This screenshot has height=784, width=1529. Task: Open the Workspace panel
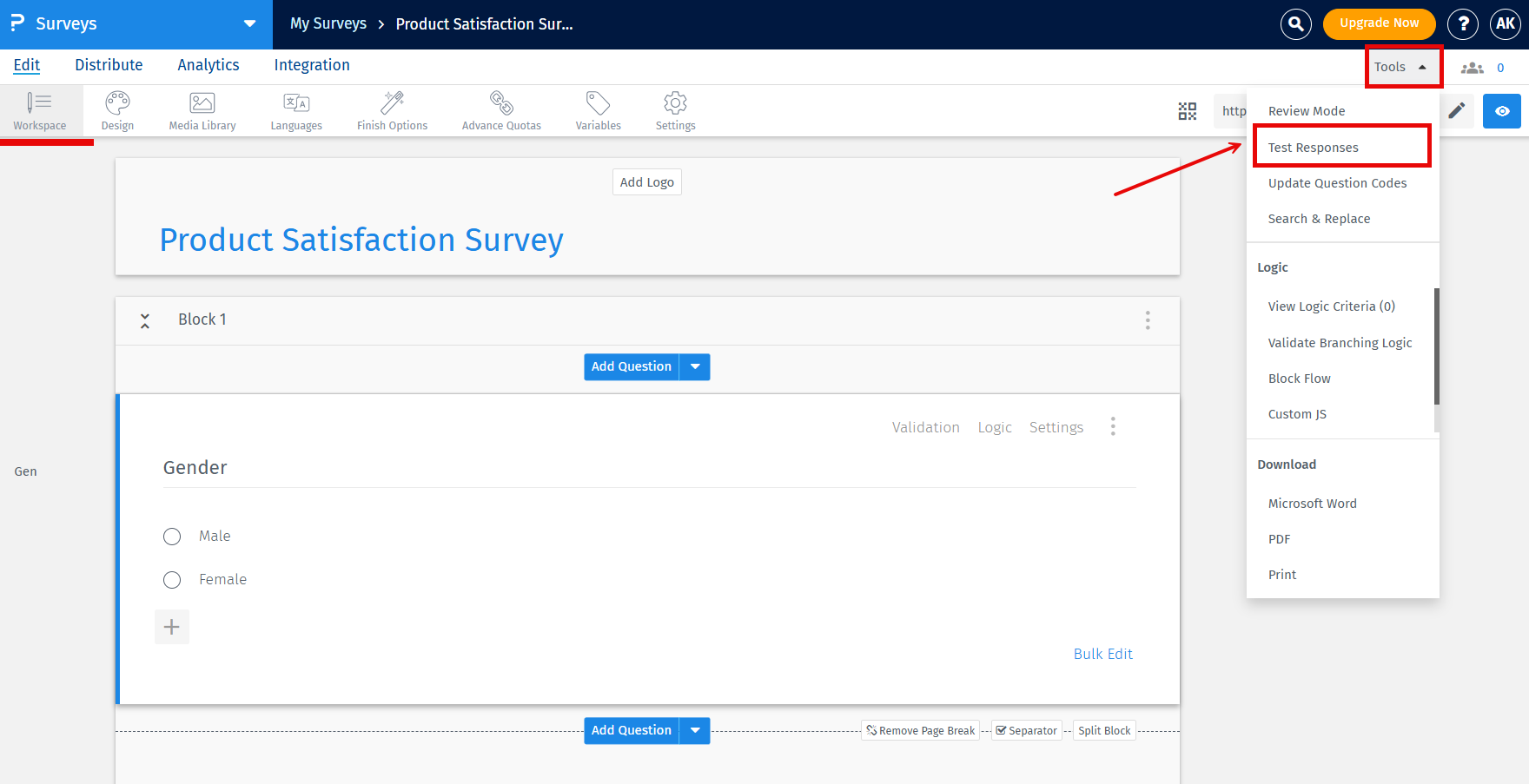coord(41,110)
